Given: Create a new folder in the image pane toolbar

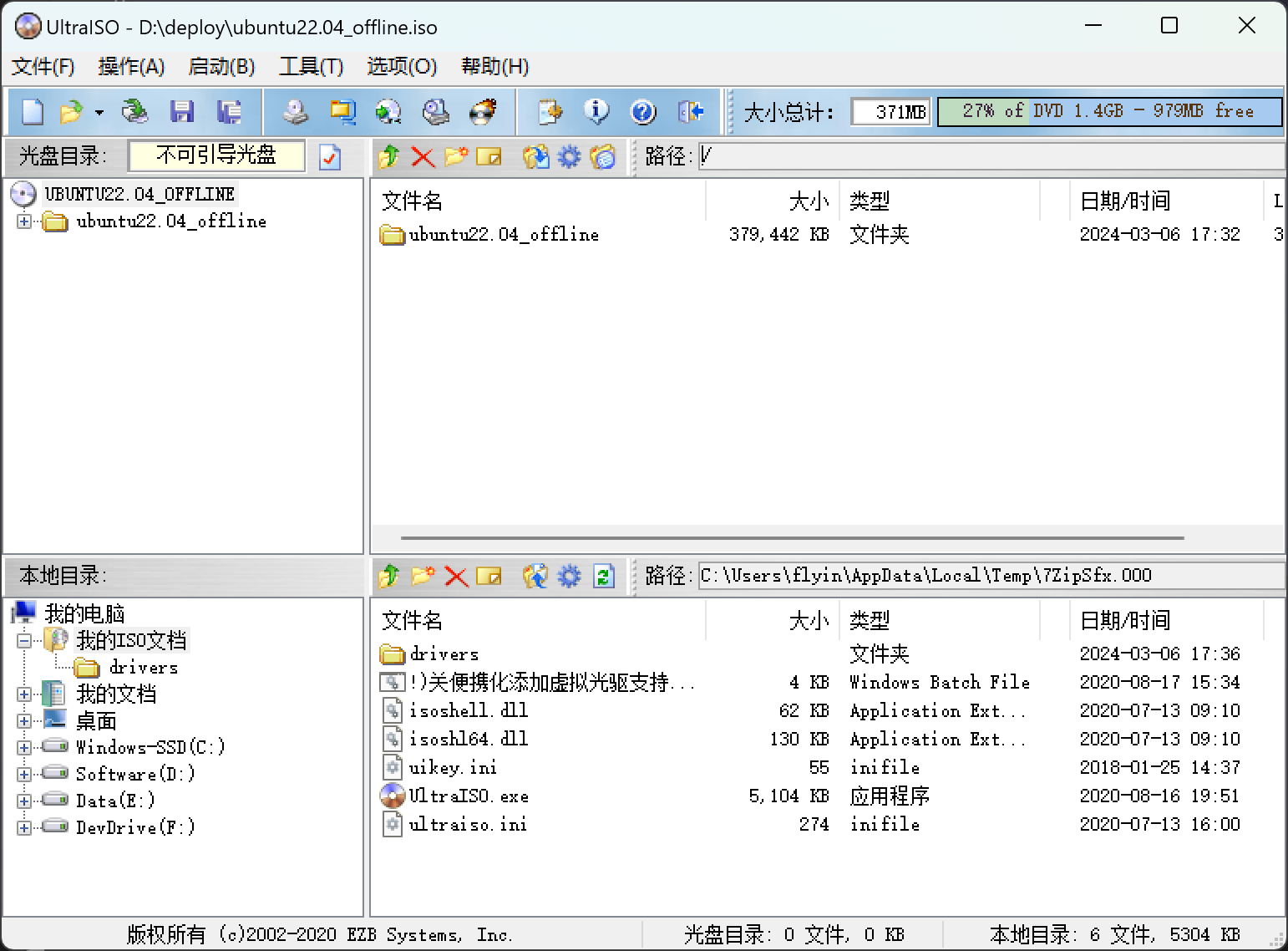Looking at the screenshot, I should 455,156.
